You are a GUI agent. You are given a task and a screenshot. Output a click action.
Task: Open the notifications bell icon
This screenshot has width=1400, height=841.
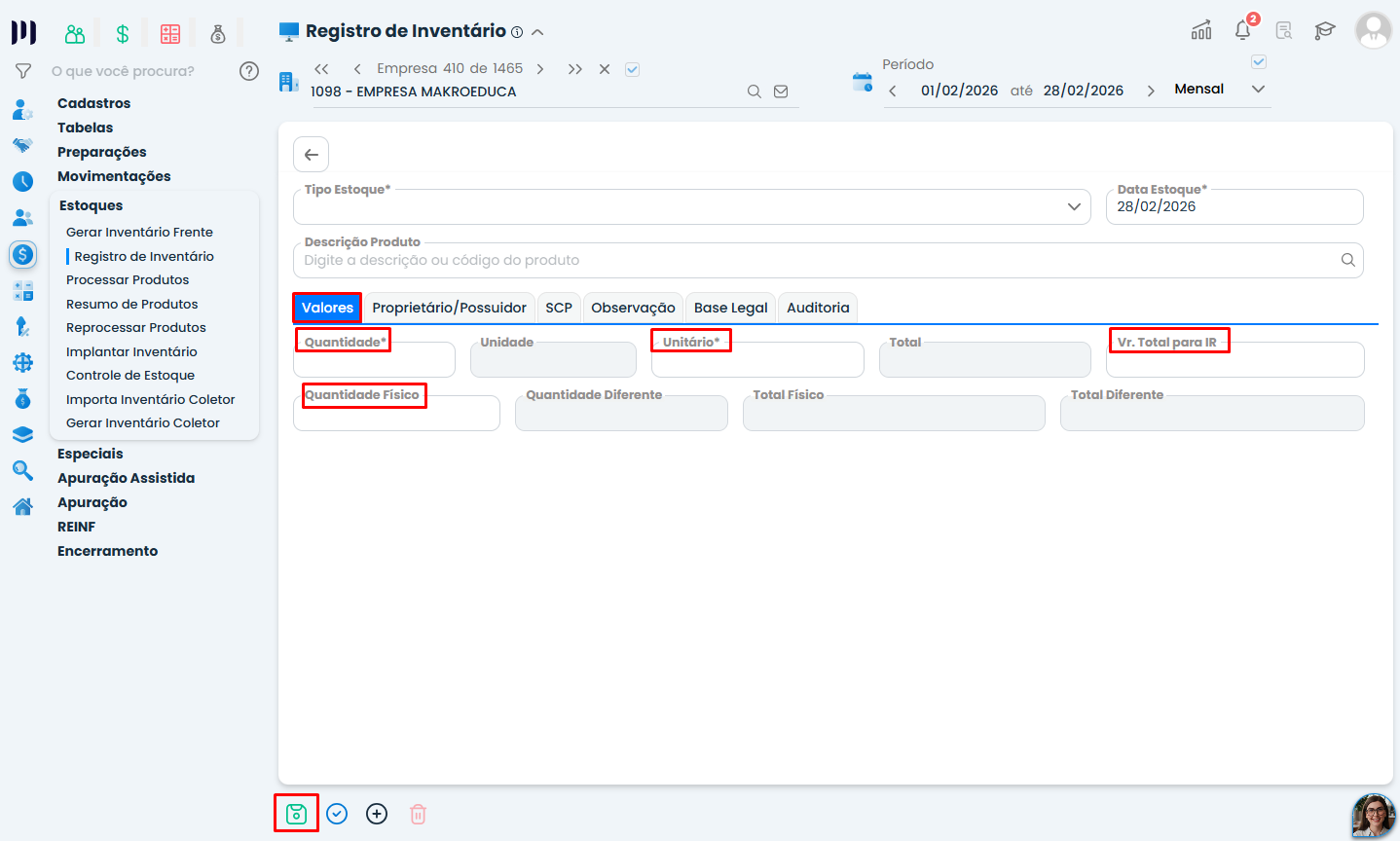[x=1243, y=30]
